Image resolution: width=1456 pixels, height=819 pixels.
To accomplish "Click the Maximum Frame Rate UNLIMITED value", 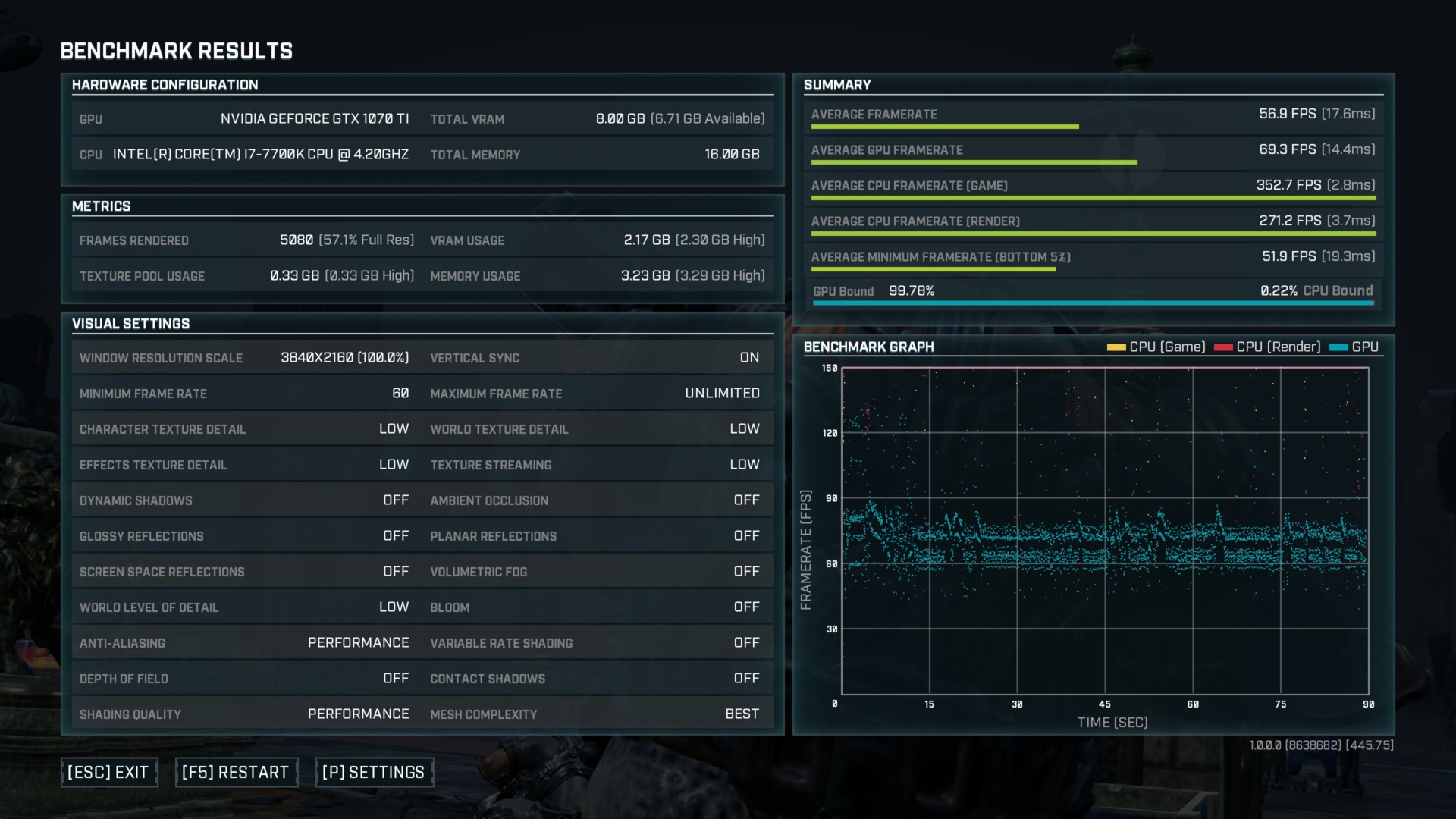I will pyautogui.click(x=722, y=393).
